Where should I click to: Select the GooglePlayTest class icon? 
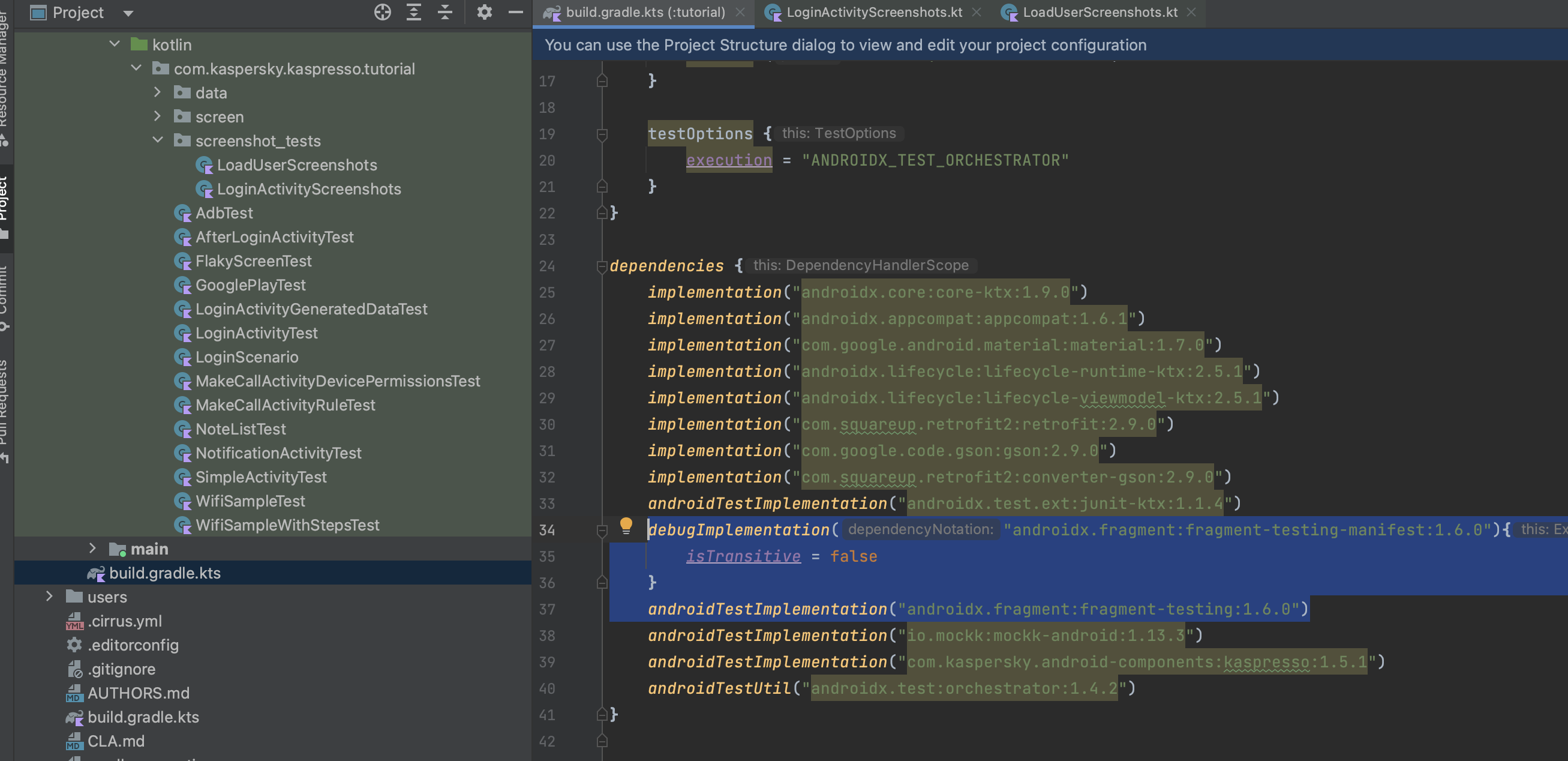pos(182,285)
